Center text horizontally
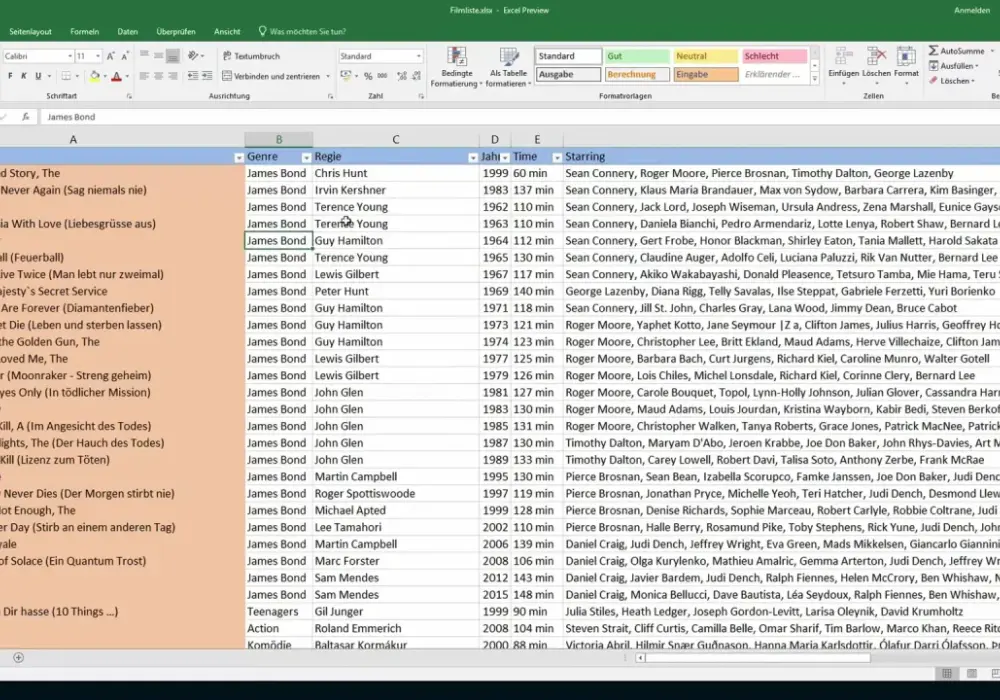This screenshot has width=1000, height=700. point(158,76)
